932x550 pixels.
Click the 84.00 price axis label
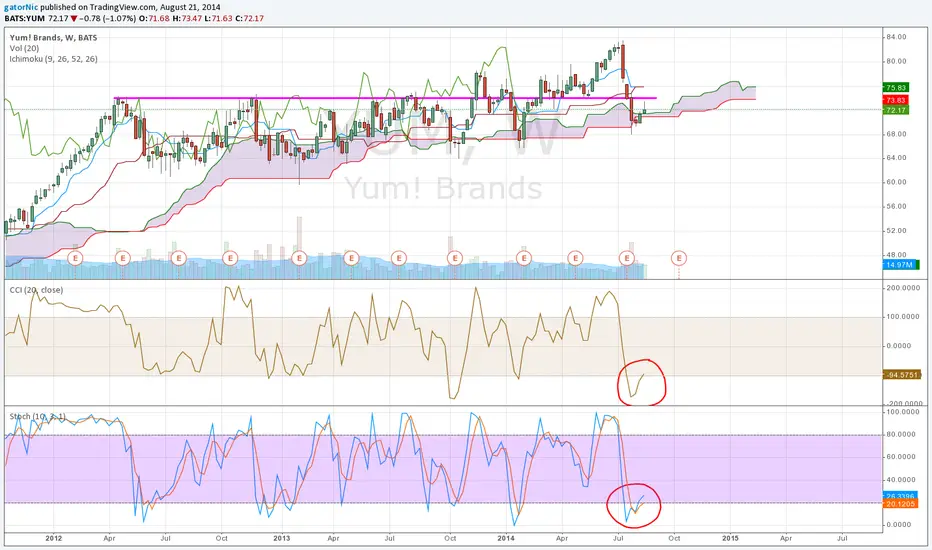[x=896, y=37]
